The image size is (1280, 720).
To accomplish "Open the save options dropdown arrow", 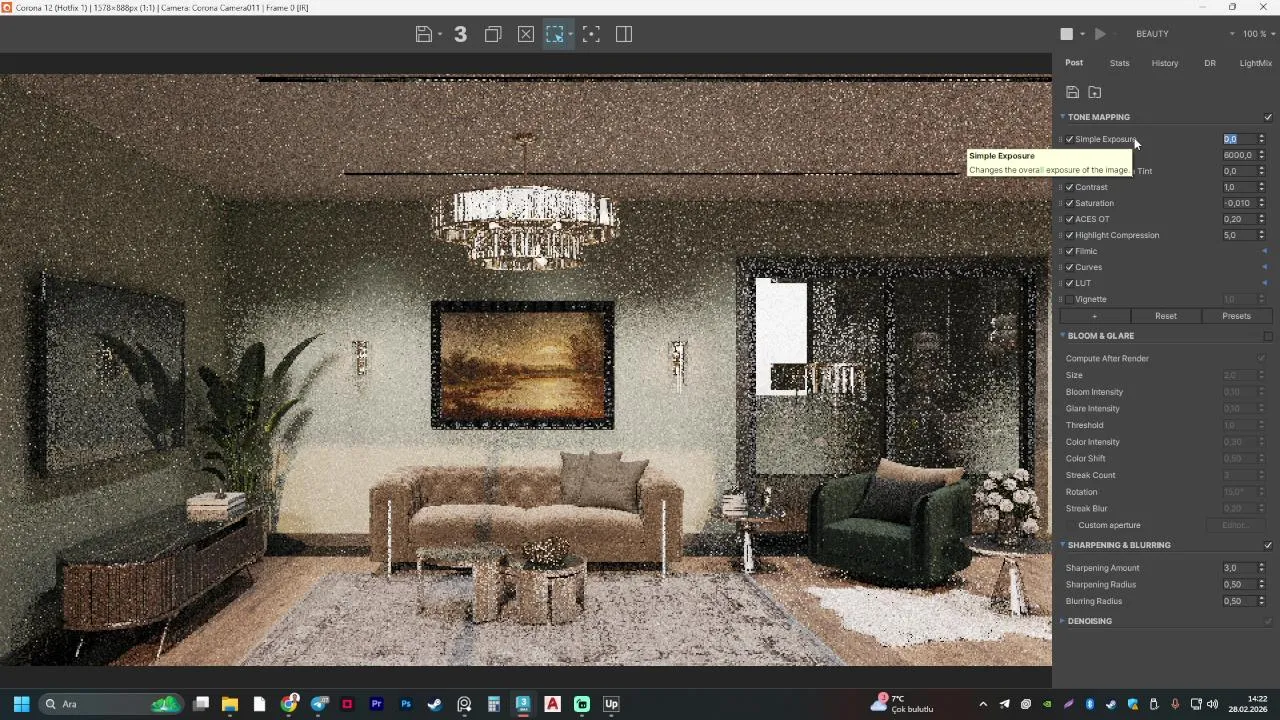I will pyautogui.click(x=440, y=35).
